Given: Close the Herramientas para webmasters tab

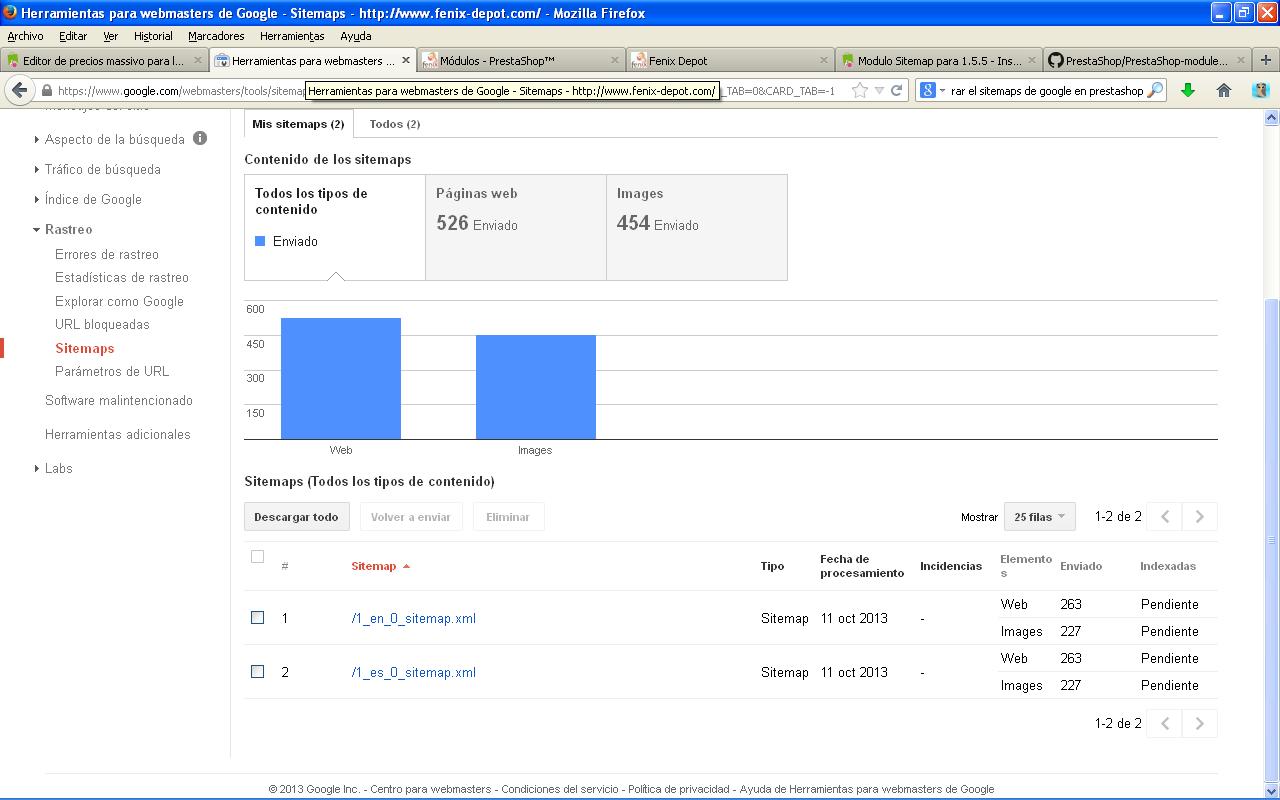Looking at the screenshot, I should click(x=405, y=60).
